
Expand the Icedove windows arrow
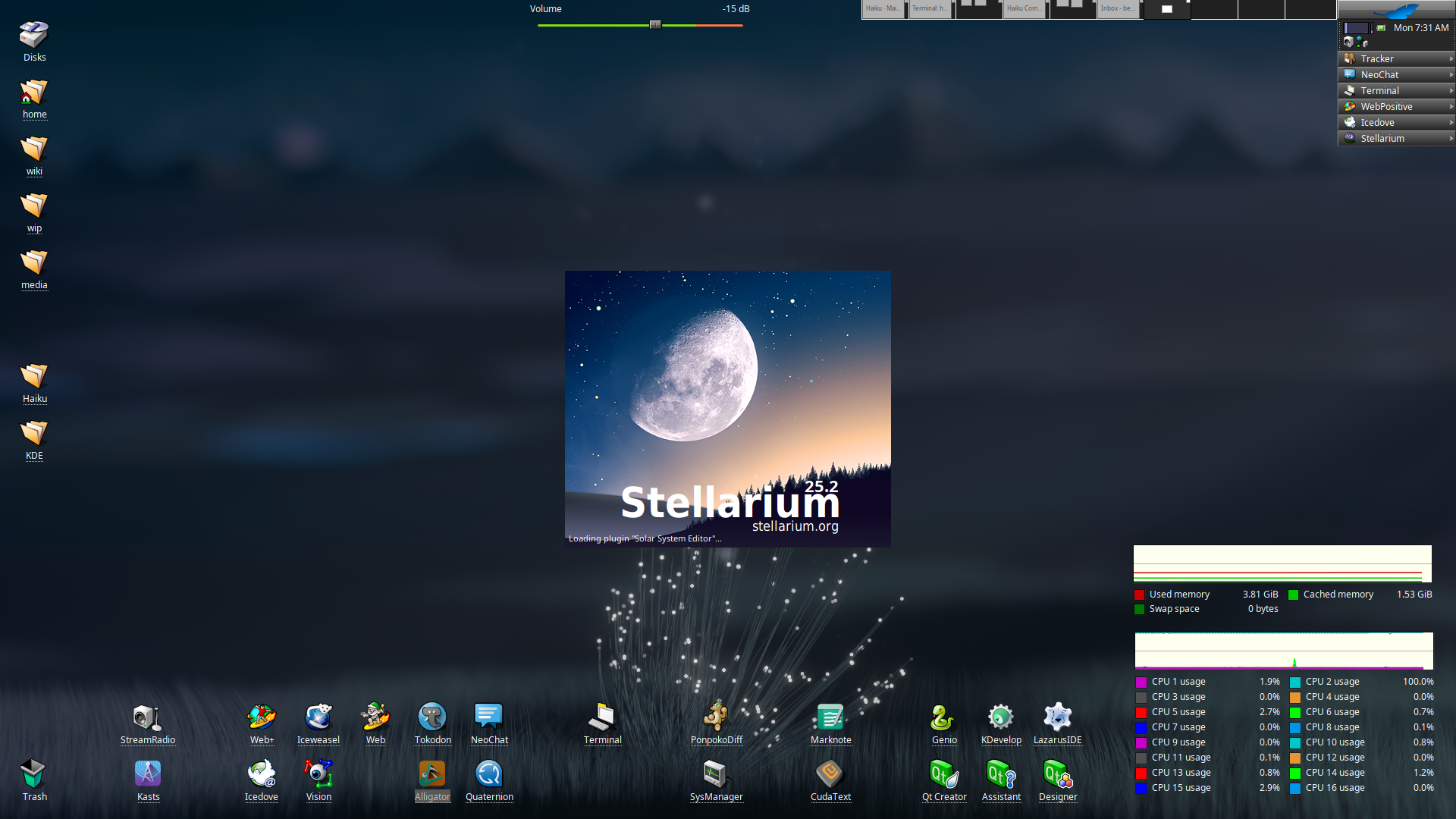pos(1451,123)
